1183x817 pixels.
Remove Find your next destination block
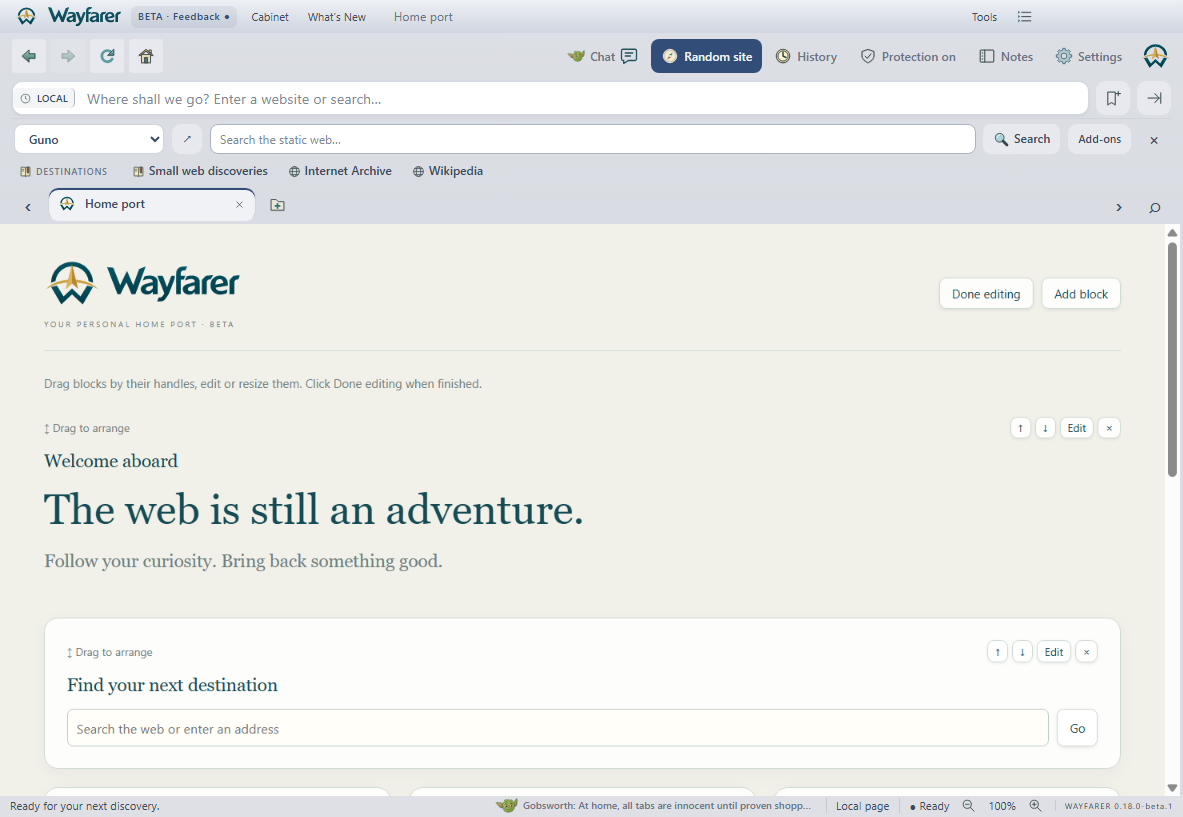pyautogui.click(x=1086, y=652)
